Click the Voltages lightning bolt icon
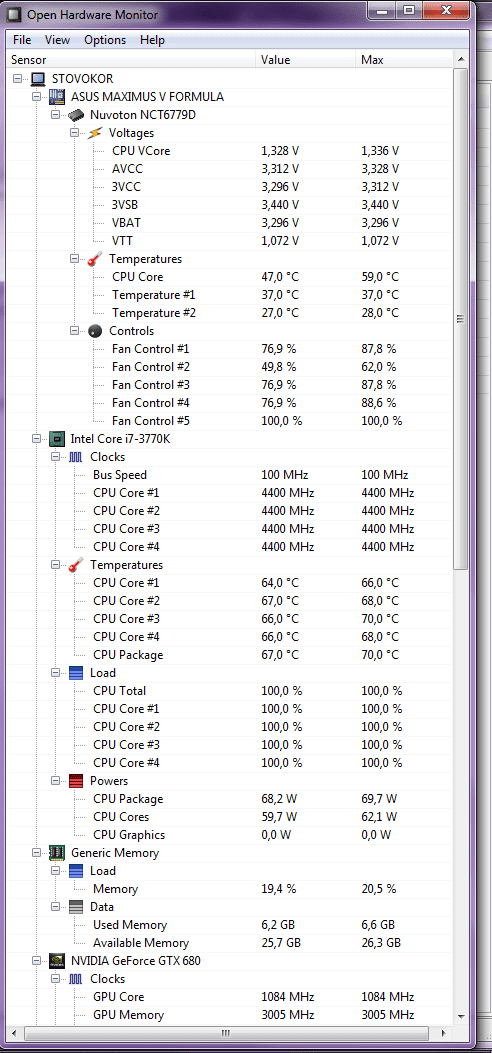Screen dimensions: 492x1053 (96, 133)
